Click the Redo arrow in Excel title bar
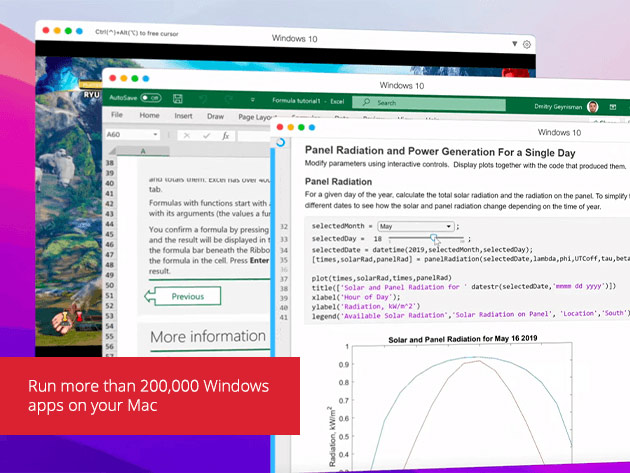630x473 pixels. [229, 99]
